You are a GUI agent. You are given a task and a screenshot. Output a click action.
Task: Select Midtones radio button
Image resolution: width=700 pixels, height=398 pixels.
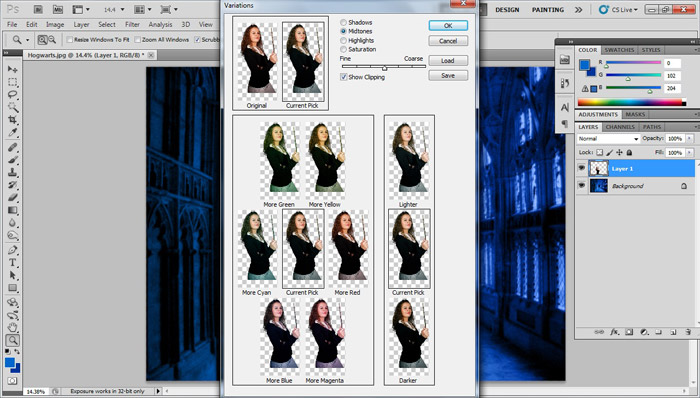343,31
